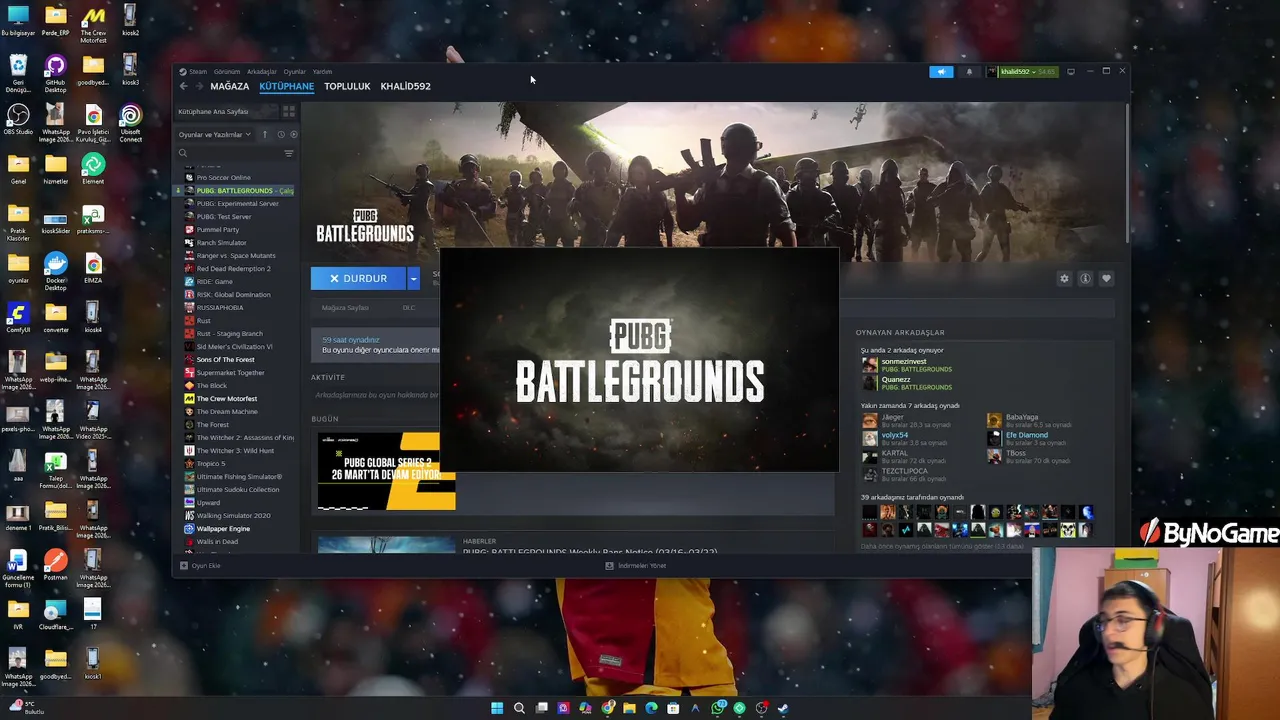1280x720 pixels.
Task: Open Microsoft Edge from the taskbar
Action: click(651, 708)
